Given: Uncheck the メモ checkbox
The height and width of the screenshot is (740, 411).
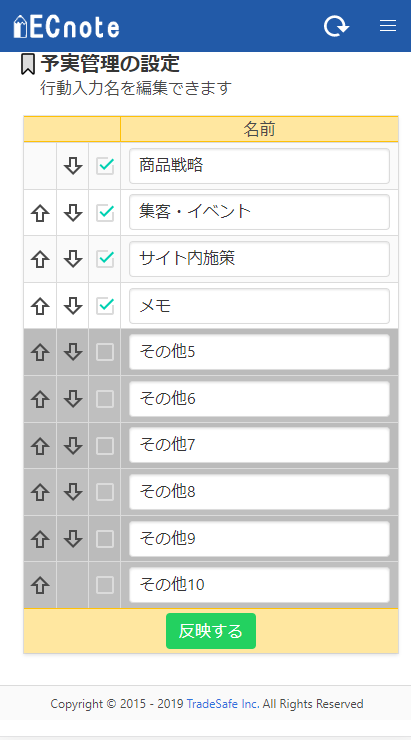Looking at the screenshot, I should [x=105, y=306].
